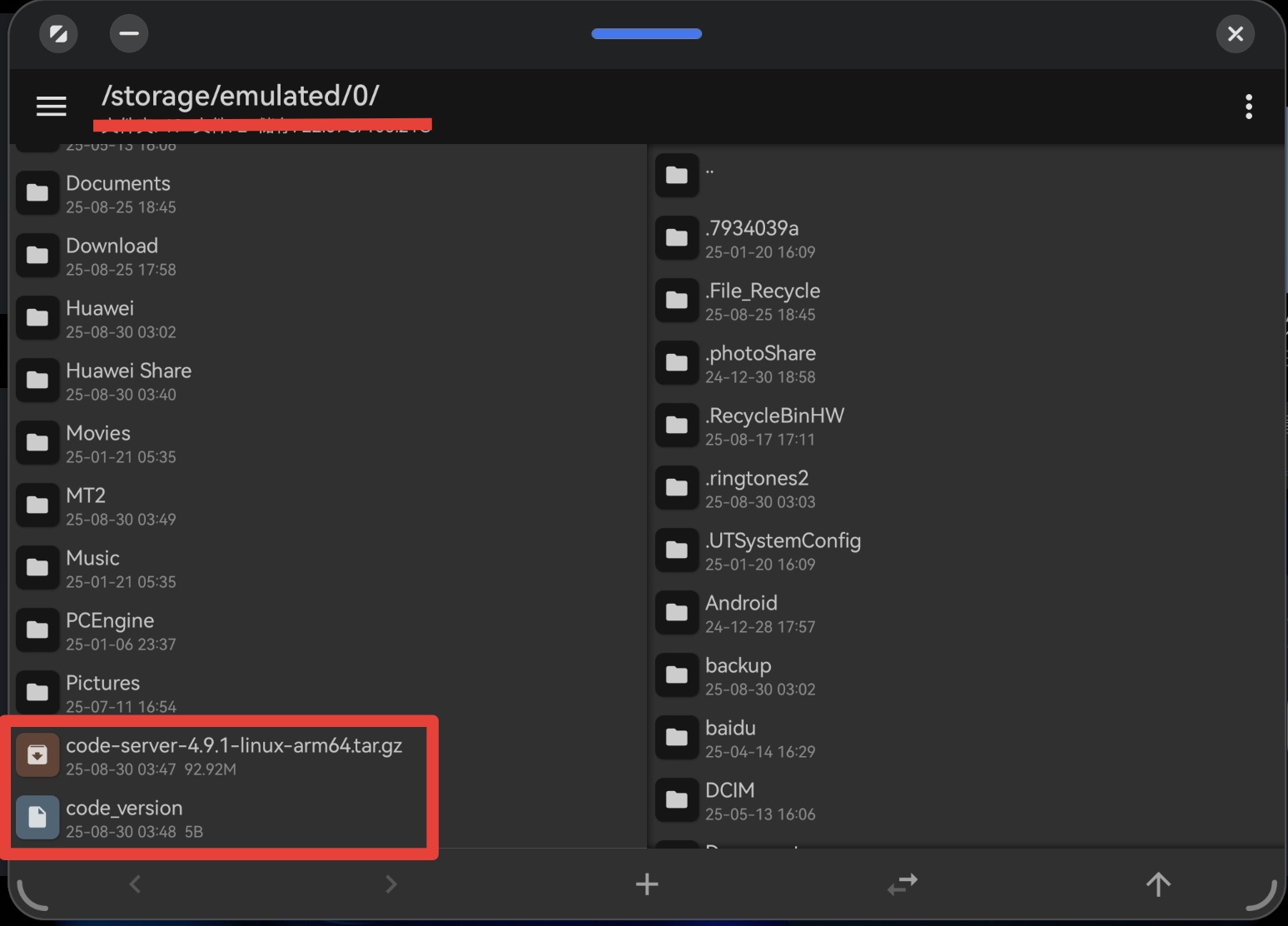Click the document icon of code_version

click(x=37, y=818)
